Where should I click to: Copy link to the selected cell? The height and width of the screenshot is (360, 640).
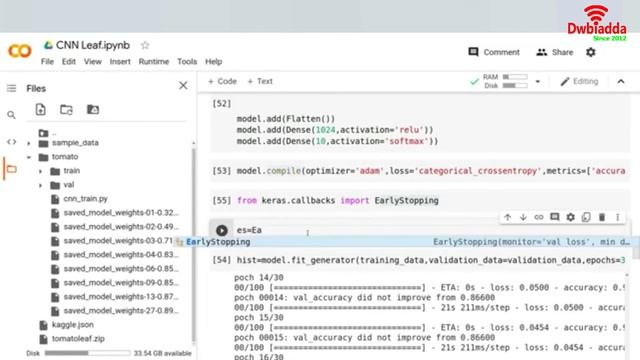coord(539,217)
